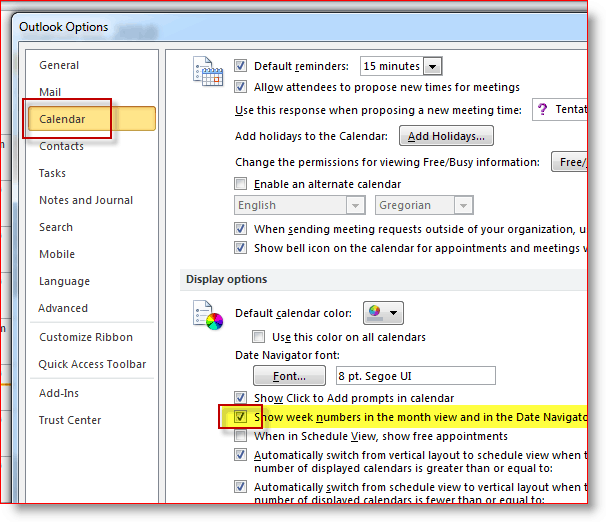The image size is (606, 522).
Task: Click the Add holidays to the Calendar label
Action: click(311, 136)
